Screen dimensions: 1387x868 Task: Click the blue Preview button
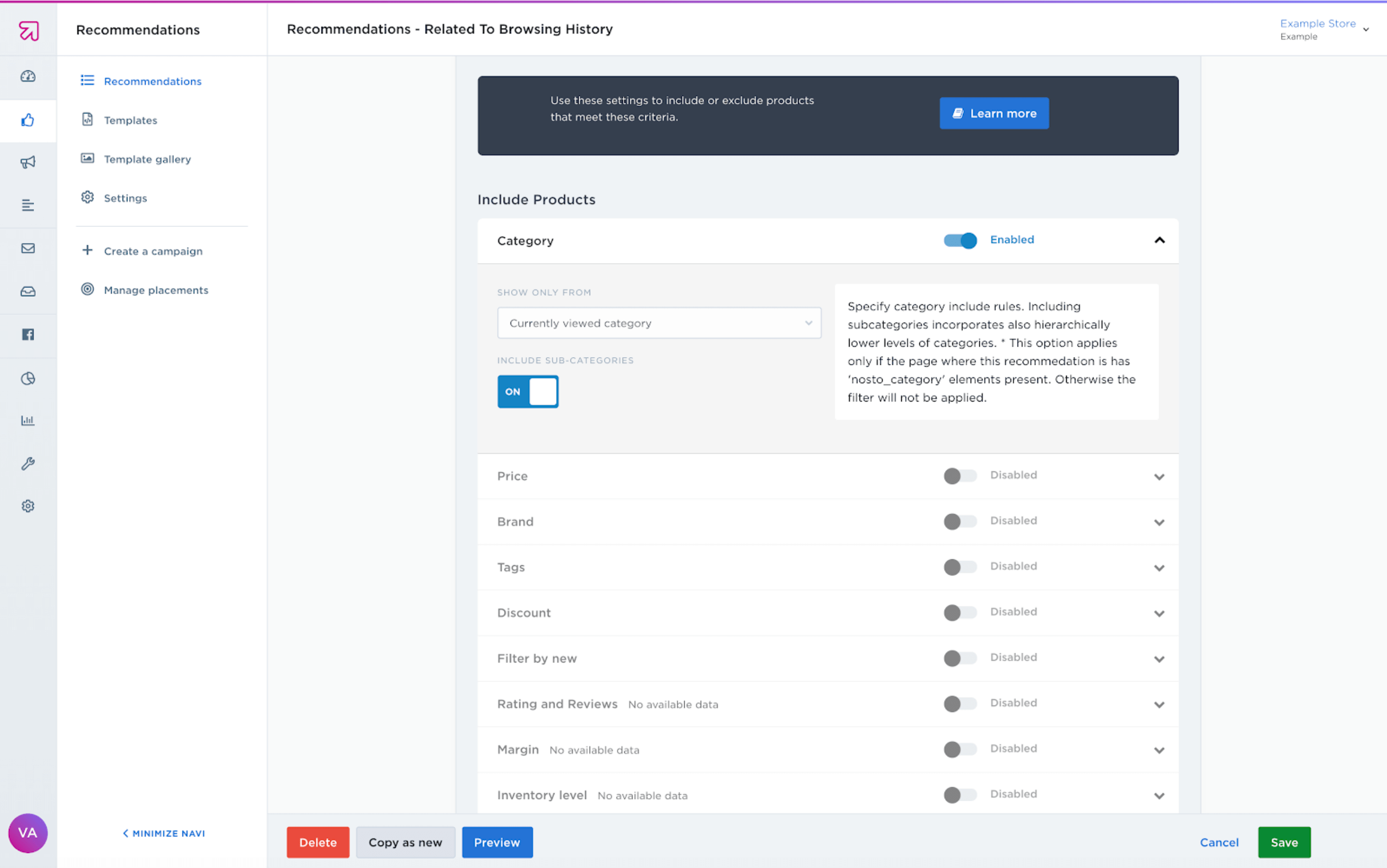pos(497,842)
